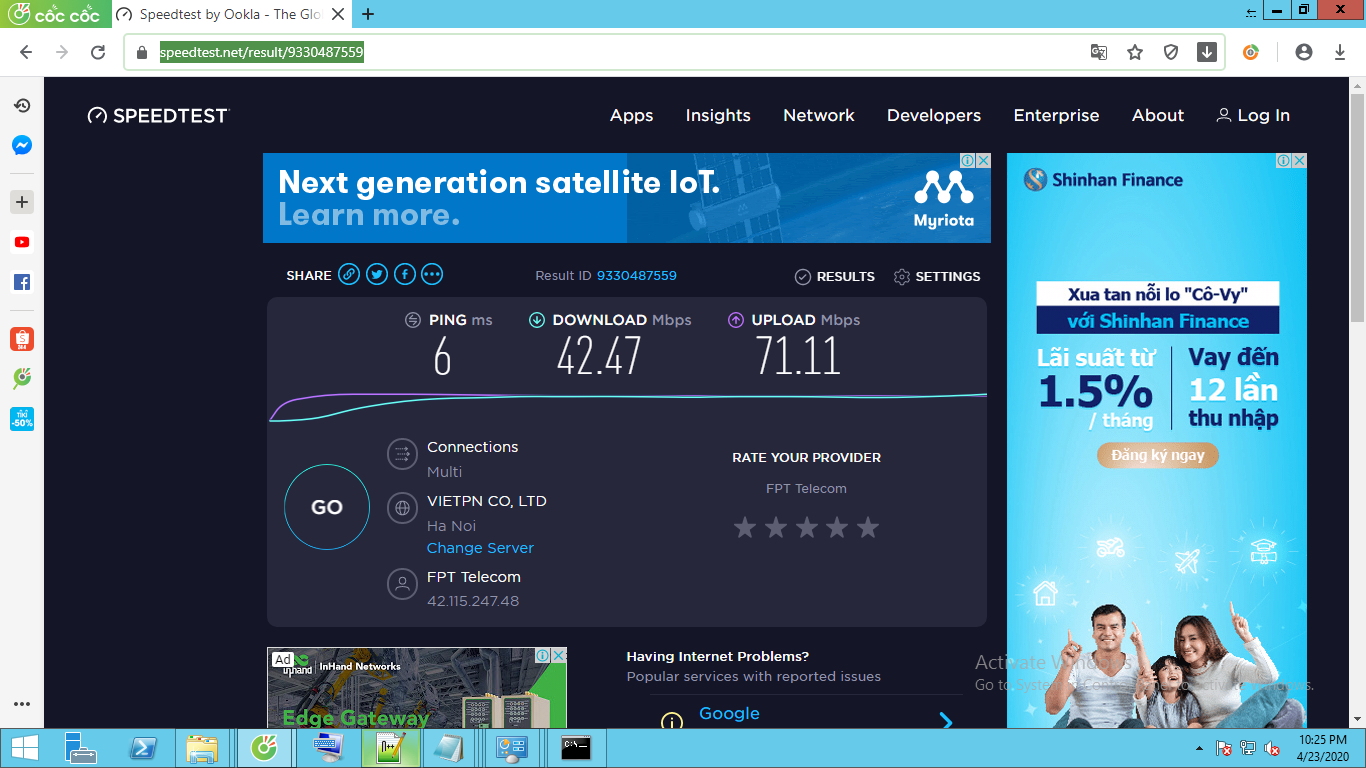This screenshot has width=1366, height=768.
Task: Open a new browser tab
Action: tap(368, 14)
